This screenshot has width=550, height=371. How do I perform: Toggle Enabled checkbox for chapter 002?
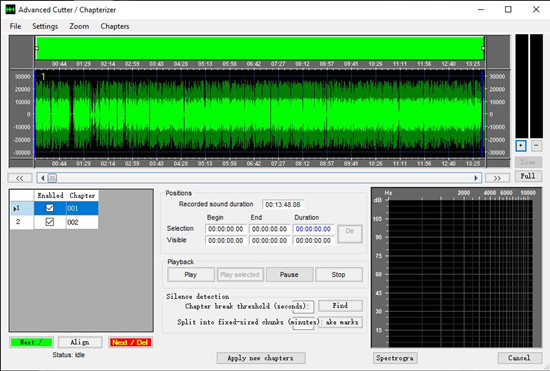pos(50,222)
